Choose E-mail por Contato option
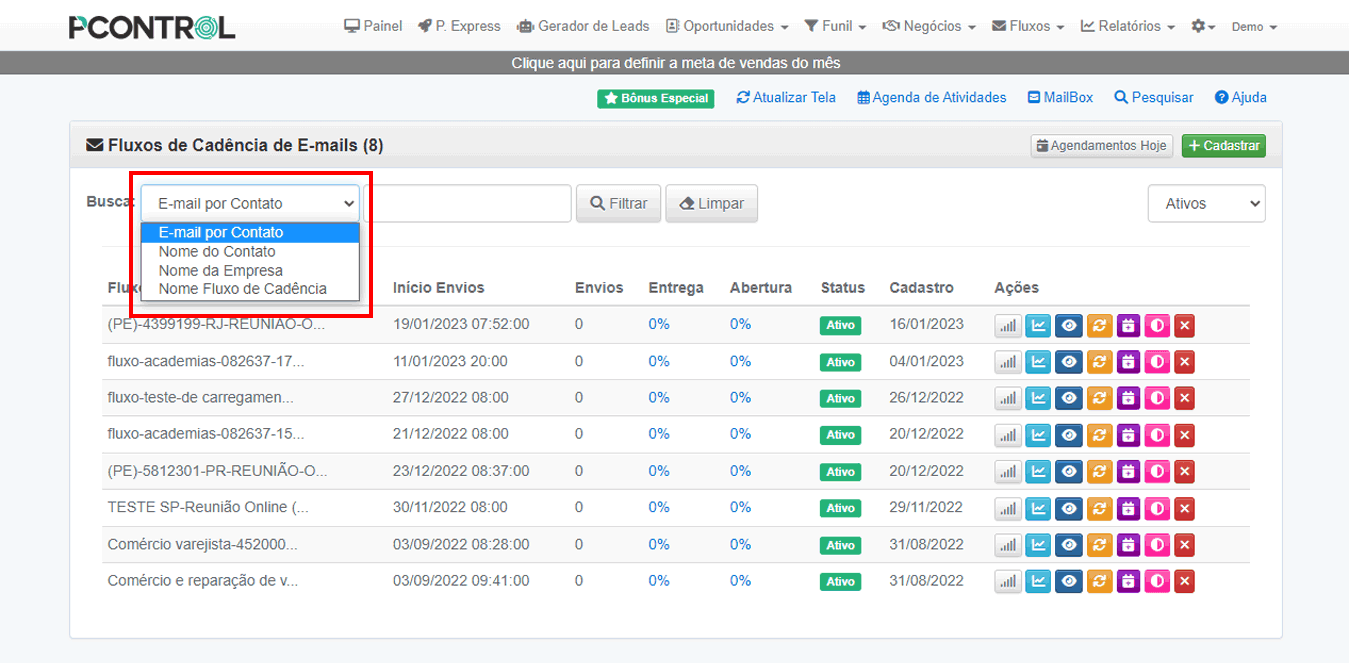This screenshot has width=1349, height=663. (x=250, y=232)
